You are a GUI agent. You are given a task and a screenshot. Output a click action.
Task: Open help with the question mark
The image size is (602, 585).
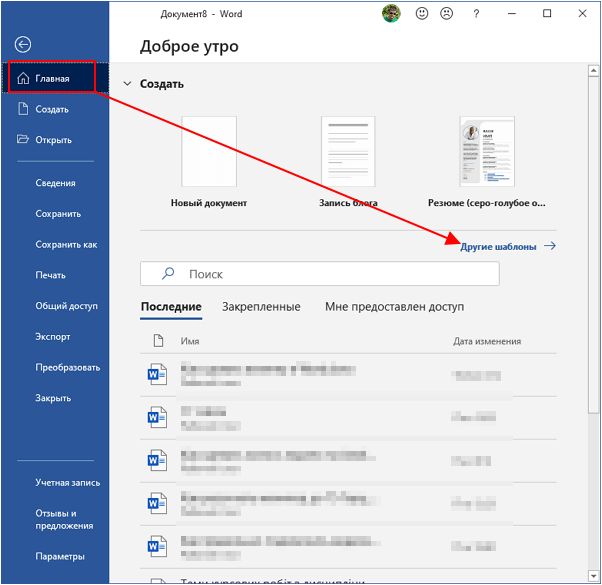point(476,14)
